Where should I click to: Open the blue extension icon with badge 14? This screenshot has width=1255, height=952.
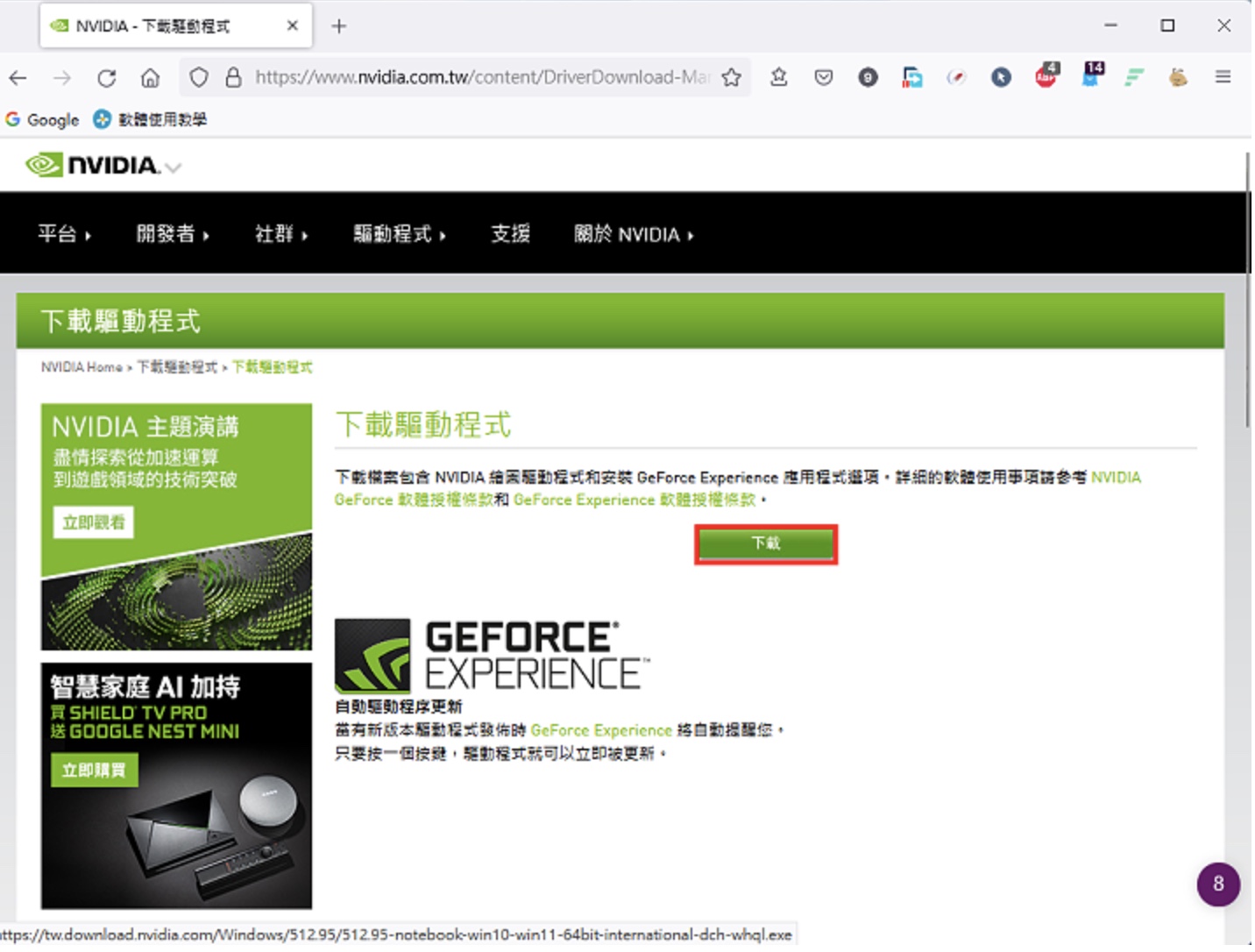tap(1093, 75)
